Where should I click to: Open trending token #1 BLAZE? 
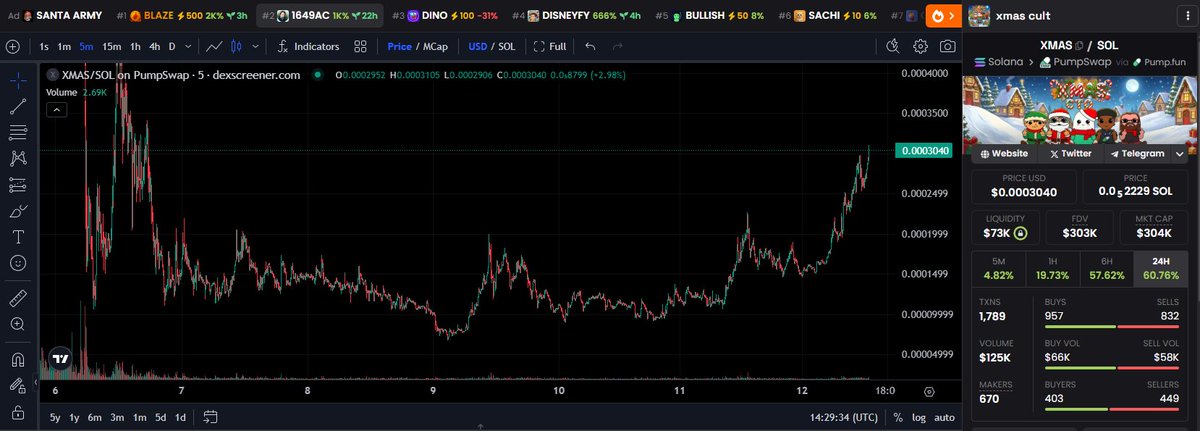(x=183, y=16)
